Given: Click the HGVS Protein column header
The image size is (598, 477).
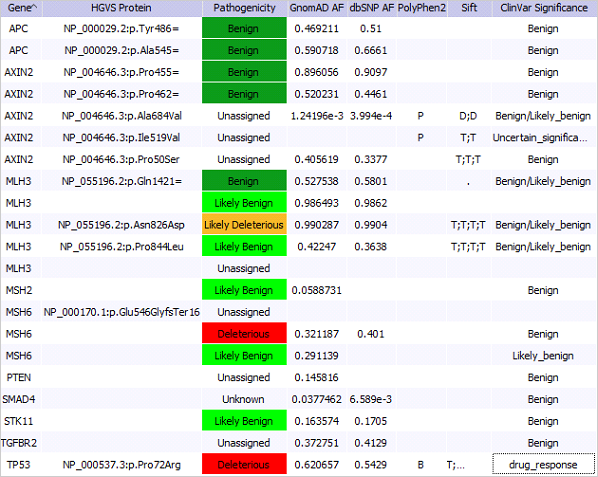Looking at the screenshot, I should (x=121, y=8).
